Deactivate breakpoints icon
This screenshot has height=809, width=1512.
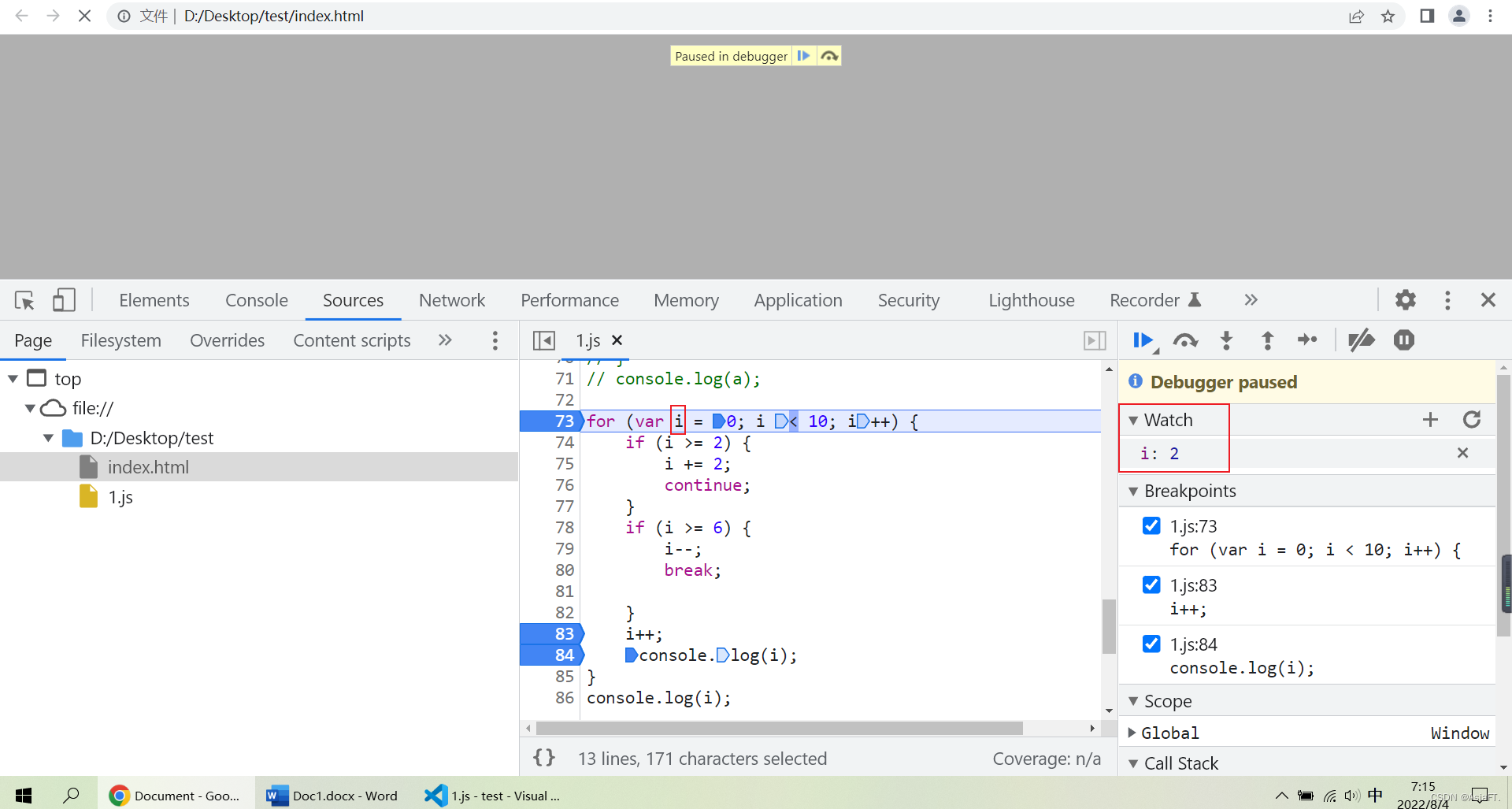pyautogui.click(x=1362, y=340)
